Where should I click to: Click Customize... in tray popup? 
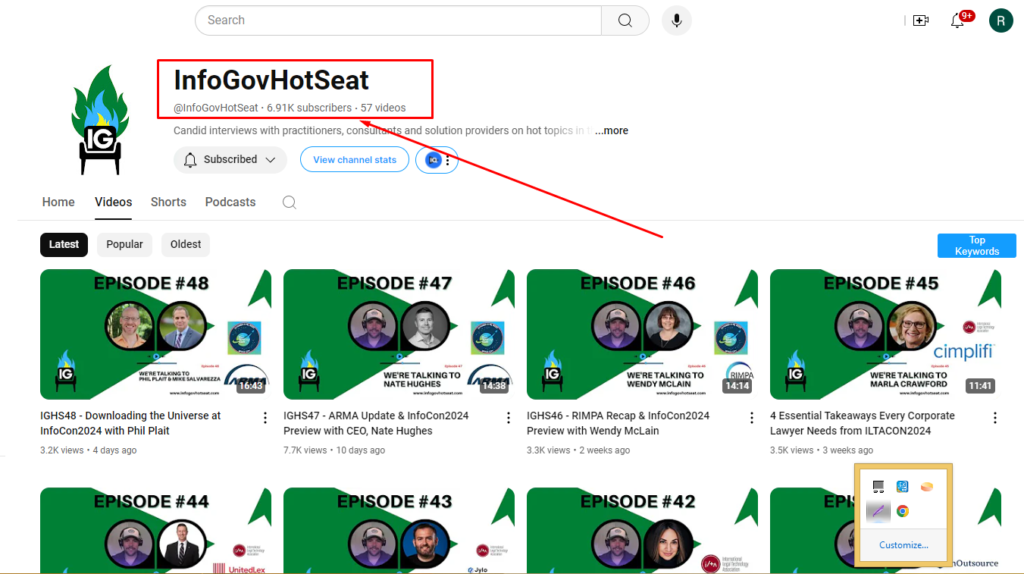pos(903,545)
